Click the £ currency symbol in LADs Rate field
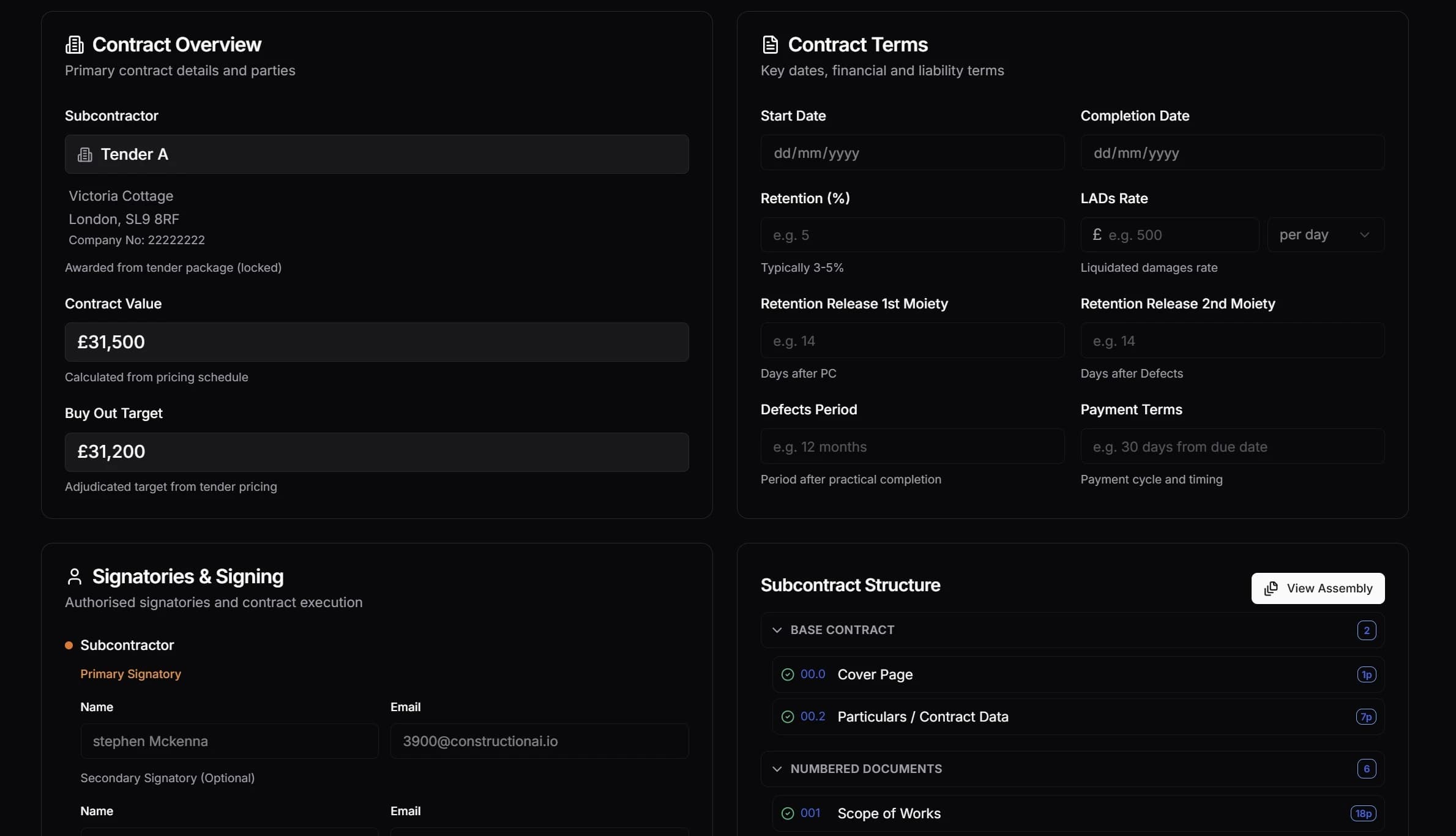 click(x=1096, y=235)
